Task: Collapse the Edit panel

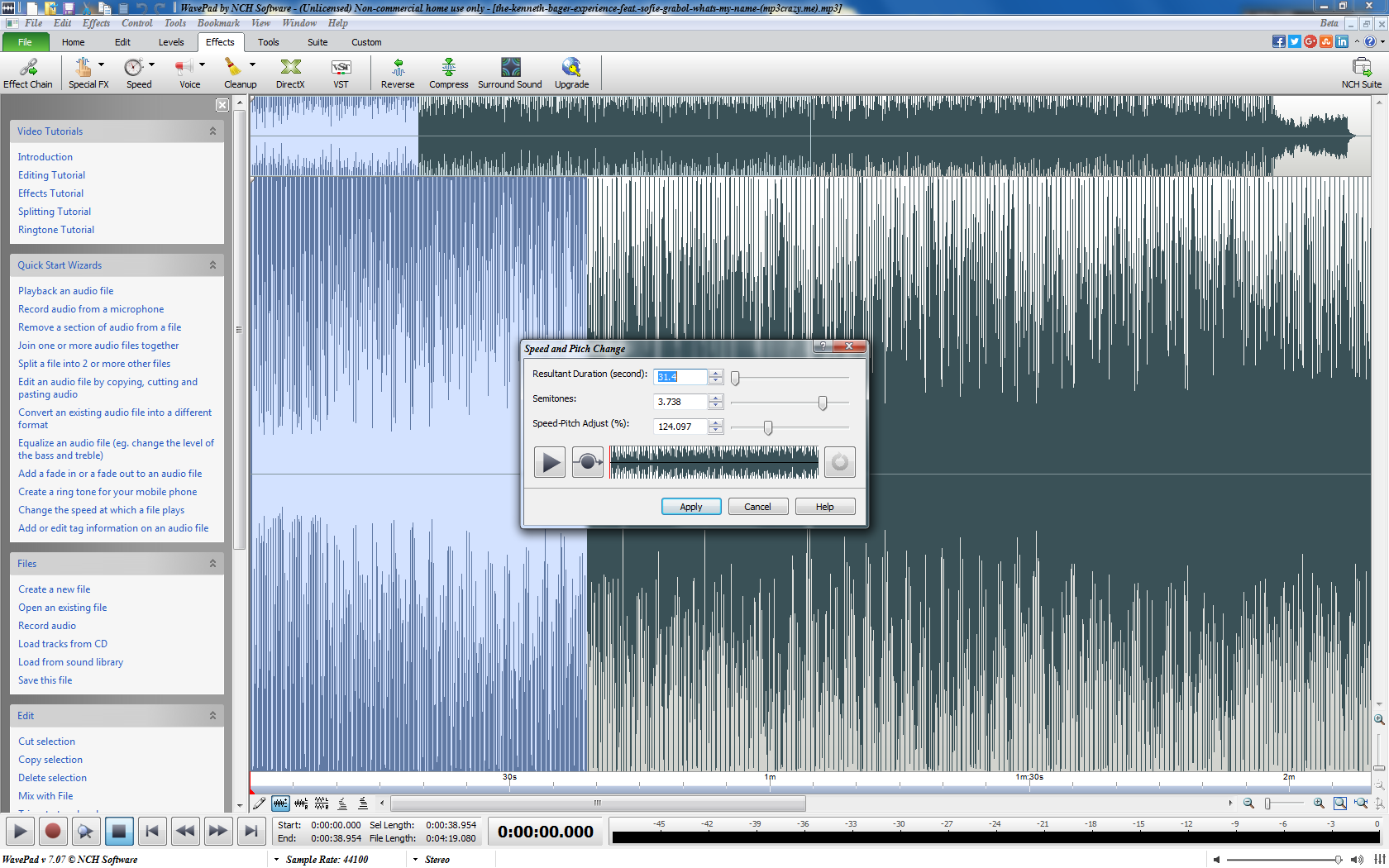Action: 212,716
